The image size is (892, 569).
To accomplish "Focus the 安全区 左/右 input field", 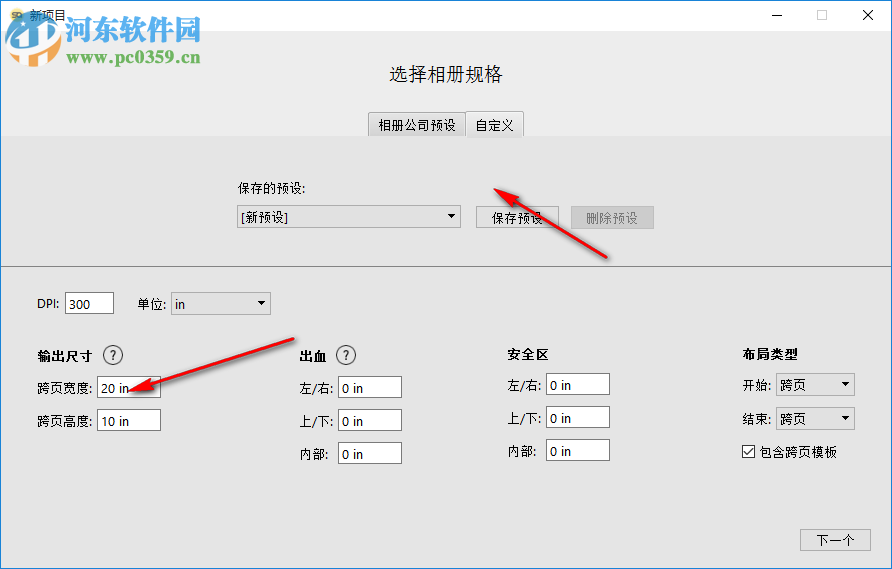I will tap(578, 384).
